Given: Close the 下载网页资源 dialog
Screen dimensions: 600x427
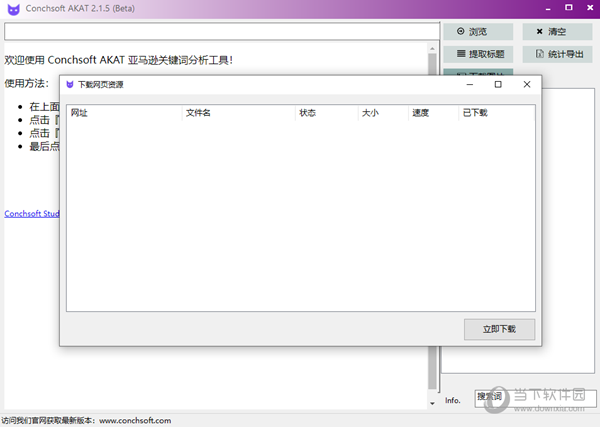Looking at the screenshot, I should click(x=527, y=85).
